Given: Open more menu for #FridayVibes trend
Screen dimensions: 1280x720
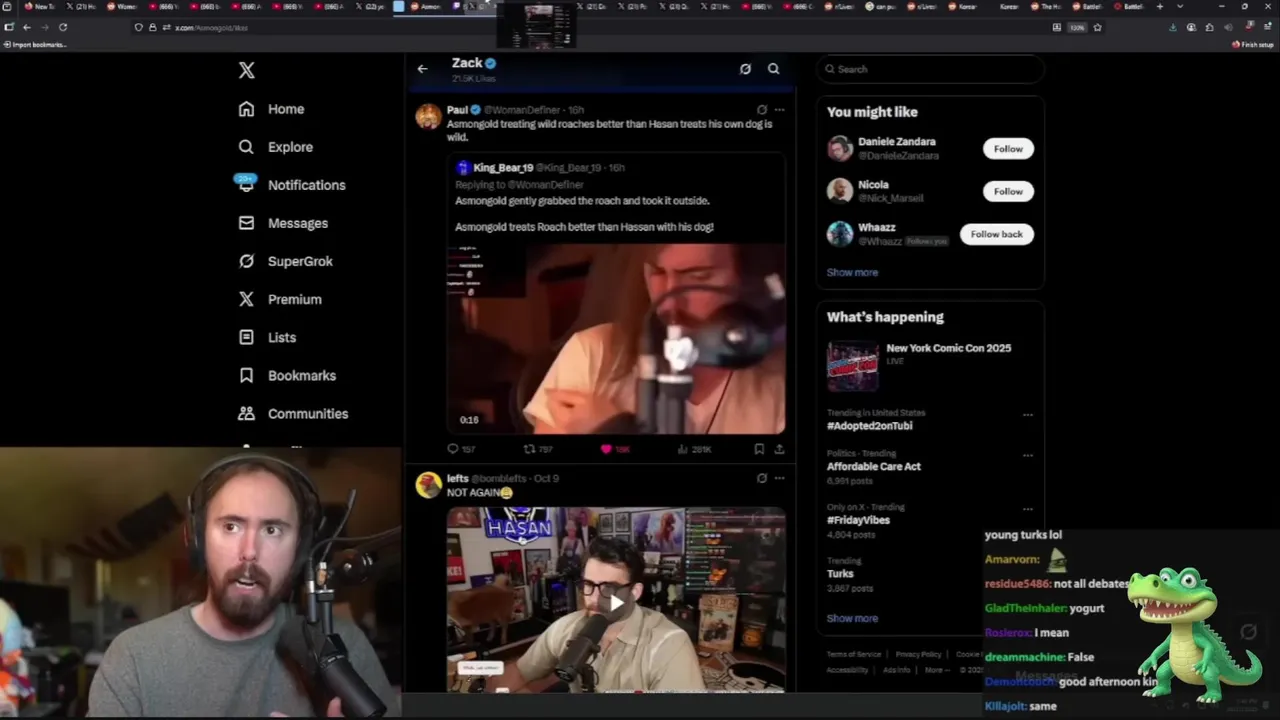Looking at the screenshot, I should [1027, 509].
